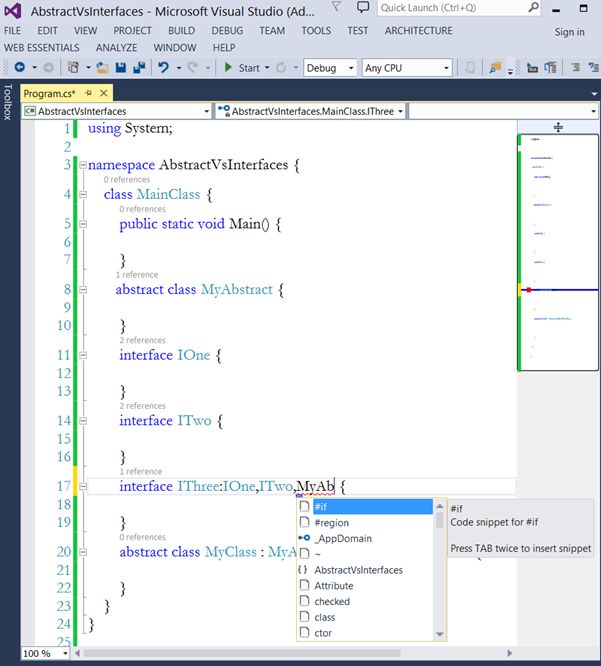Close the Program.cs tab

coord(104,93)
